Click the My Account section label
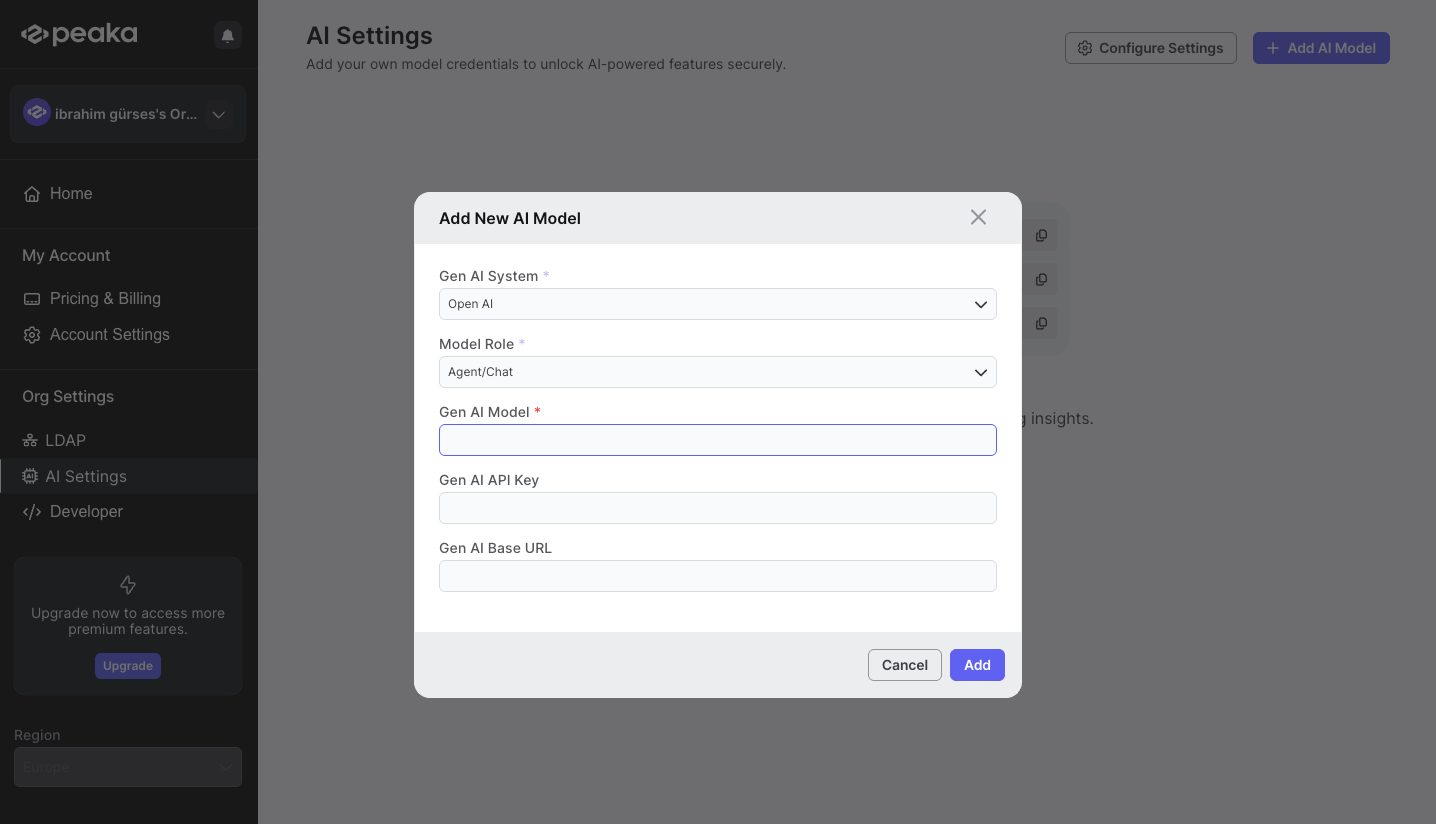This screenshot has width=1436, height=824. (66, 255)
